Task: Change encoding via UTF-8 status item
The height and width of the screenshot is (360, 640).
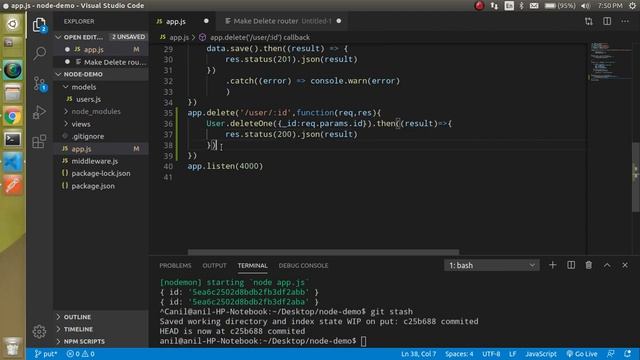Action: tap(491, 354)
